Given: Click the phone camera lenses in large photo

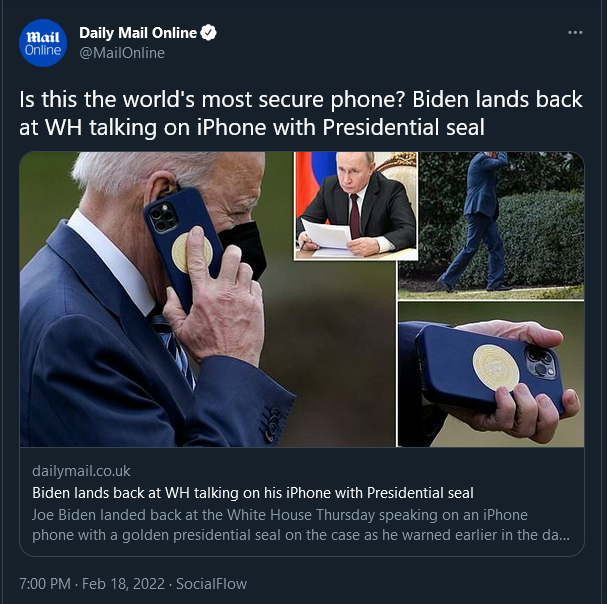Looking at the screenshot, I should coord(163,217).
